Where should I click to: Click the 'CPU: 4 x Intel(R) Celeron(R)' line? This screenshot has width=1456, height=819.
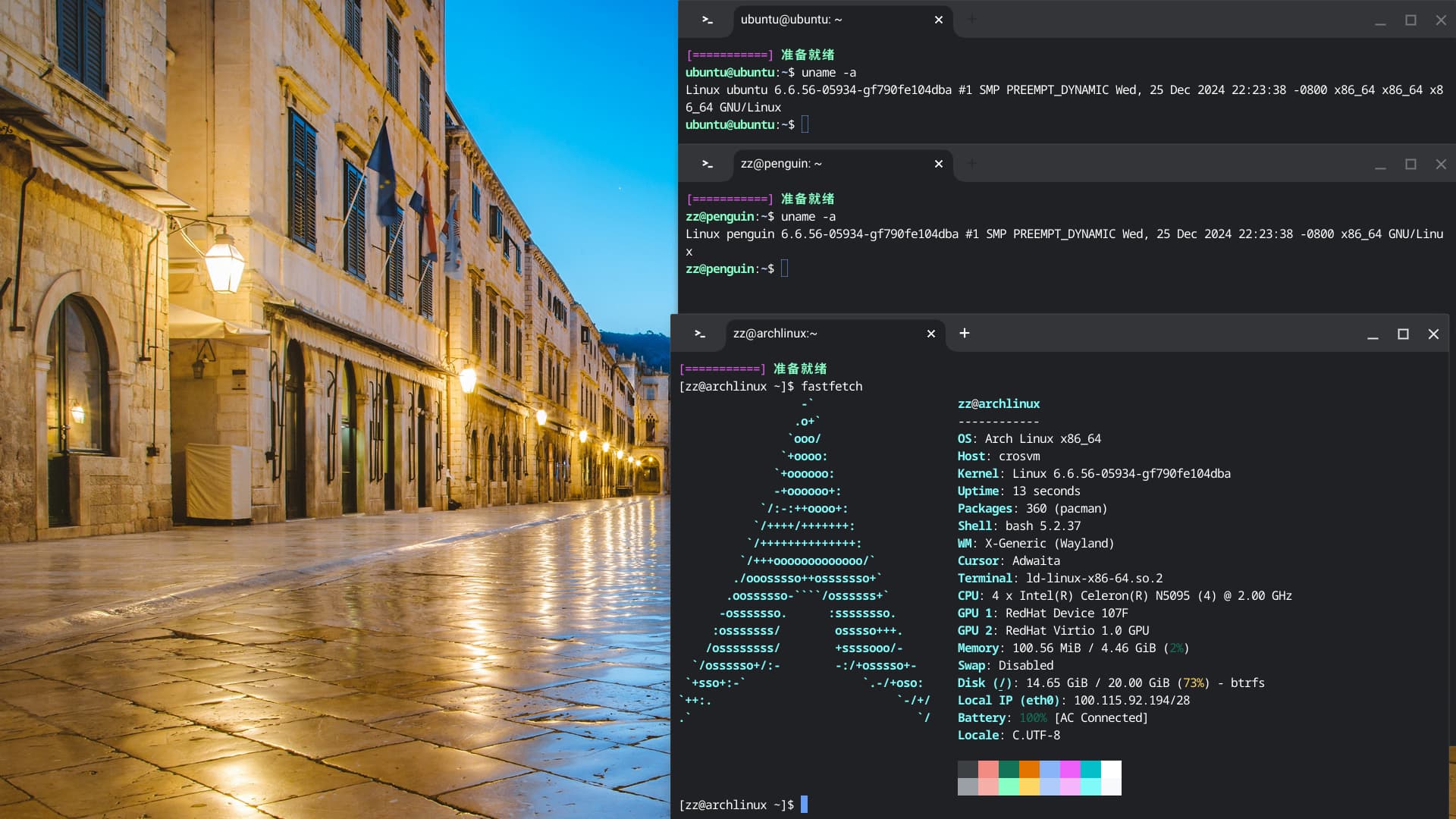[x=1125, y=595]
